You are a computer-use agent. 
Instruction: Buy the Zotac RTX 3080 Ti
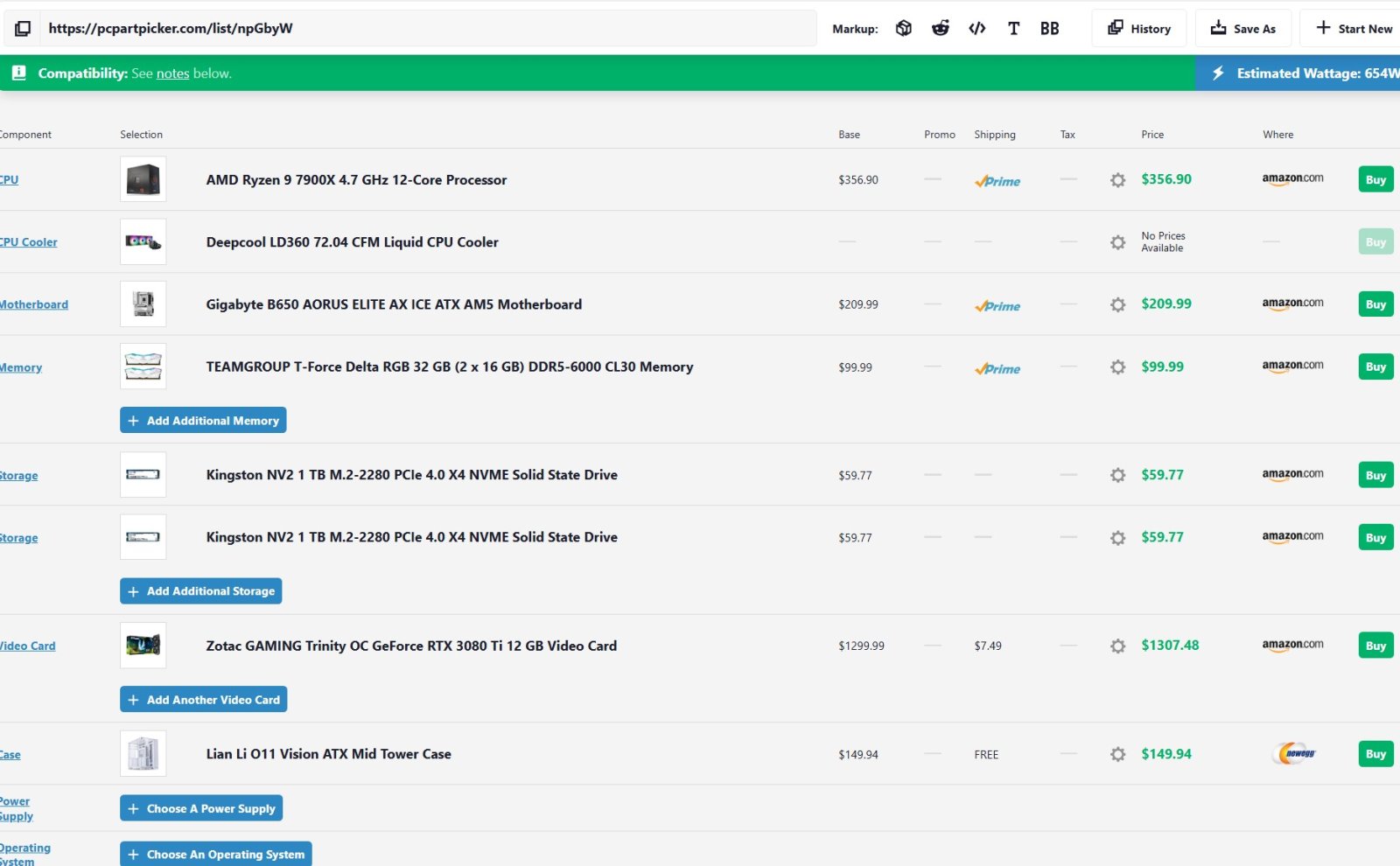[1375, 646]
